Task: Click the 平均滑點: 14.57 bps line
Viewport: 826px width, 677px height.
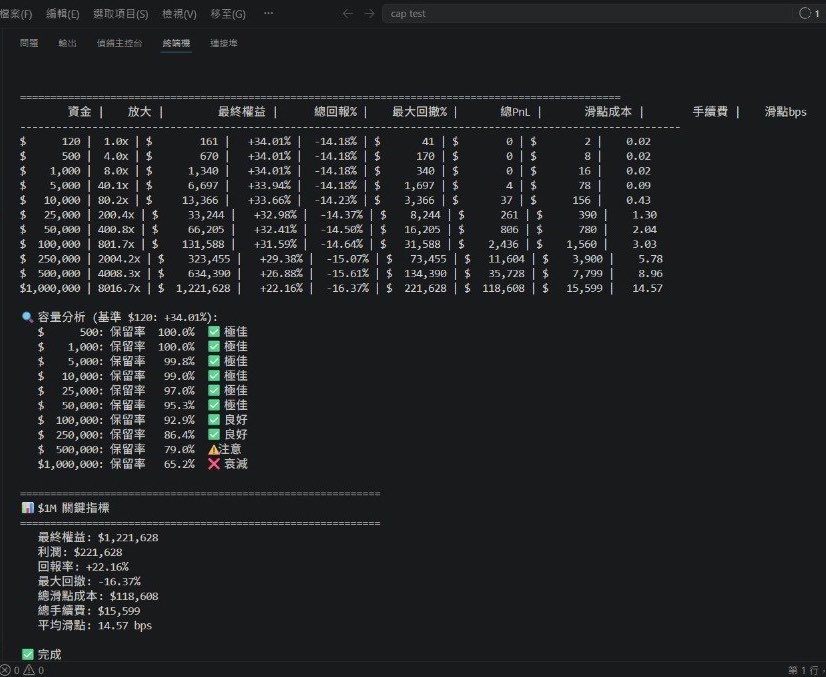Action: point(95,626)
